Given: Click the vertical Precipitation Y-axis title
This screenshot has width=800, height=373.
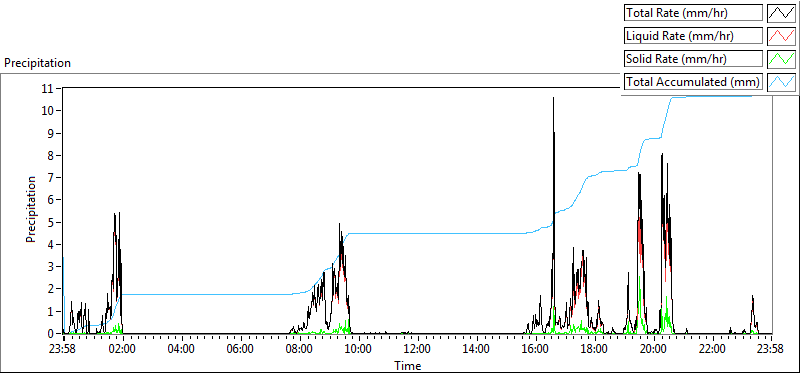Looking at the screenshot, I should point(31,209).
